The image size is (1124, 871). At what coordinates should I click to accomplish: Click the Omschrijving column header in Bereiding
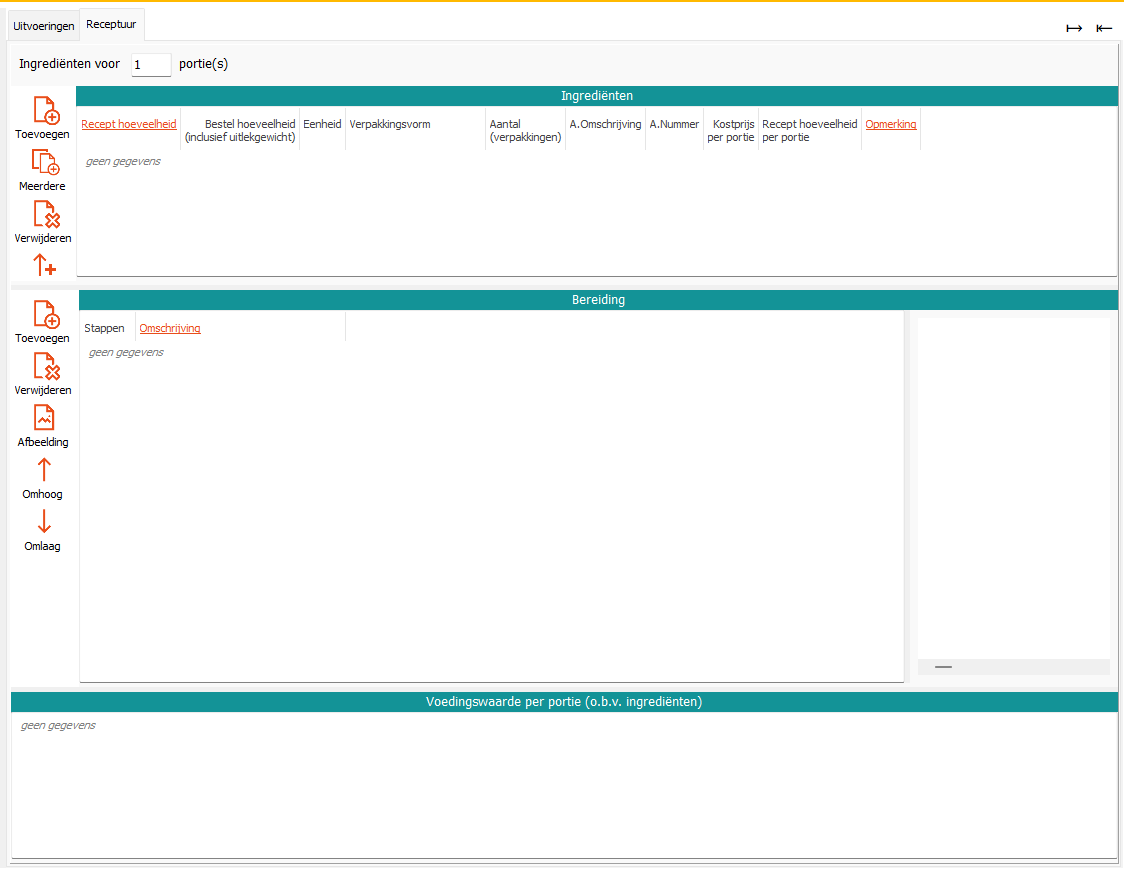pyautogui.click(x=170, y=328)
